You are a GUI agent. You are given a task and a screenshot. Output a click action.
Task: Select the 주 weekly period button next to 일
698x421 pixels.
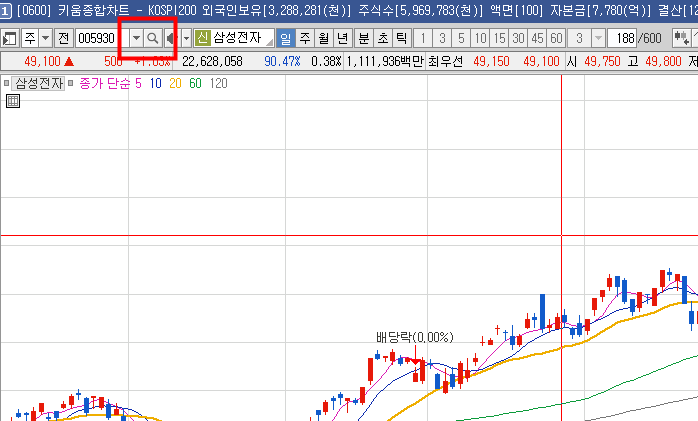pyautogui.click(x=304, y=39)
